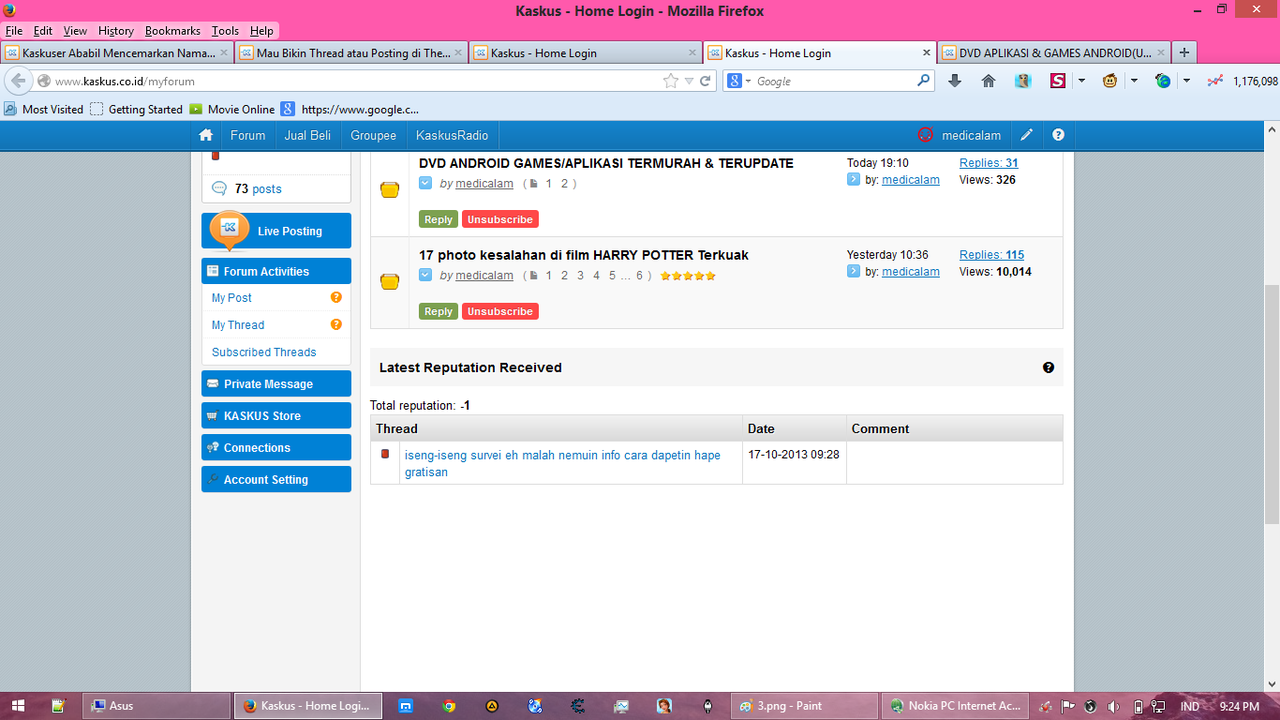This screenshot has width=1280, height=720.
Task: Open Connections sidebar button
Action: point(276,448)
